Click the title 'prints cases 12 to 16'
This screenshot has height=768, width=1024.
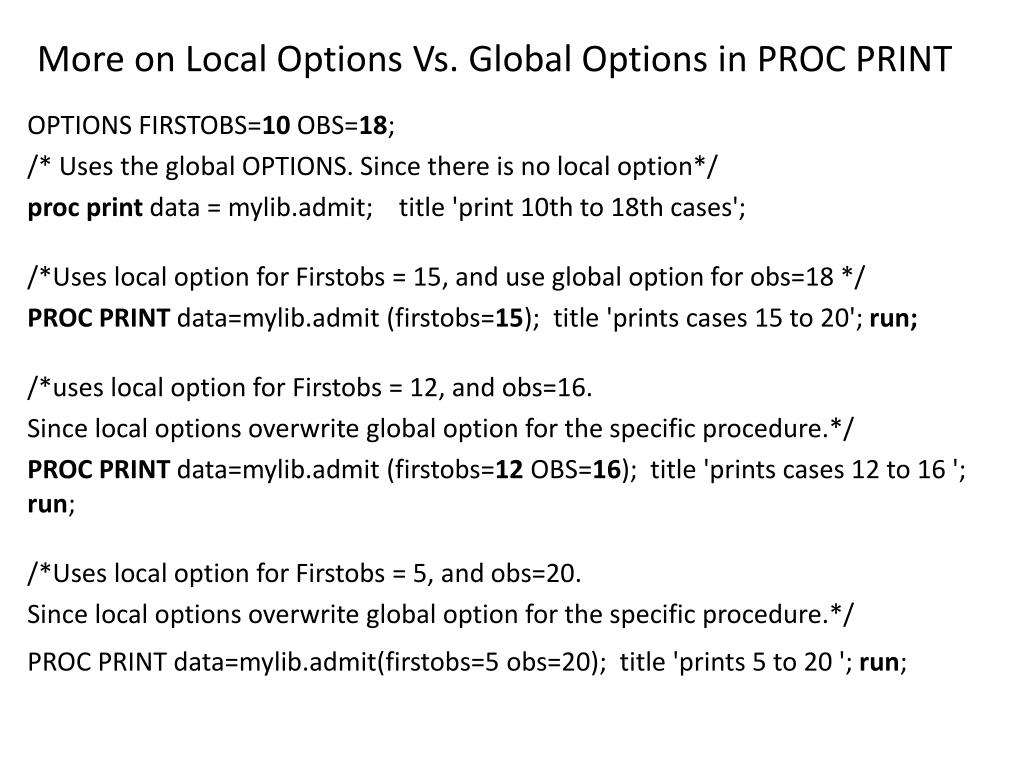coord(808,470)
